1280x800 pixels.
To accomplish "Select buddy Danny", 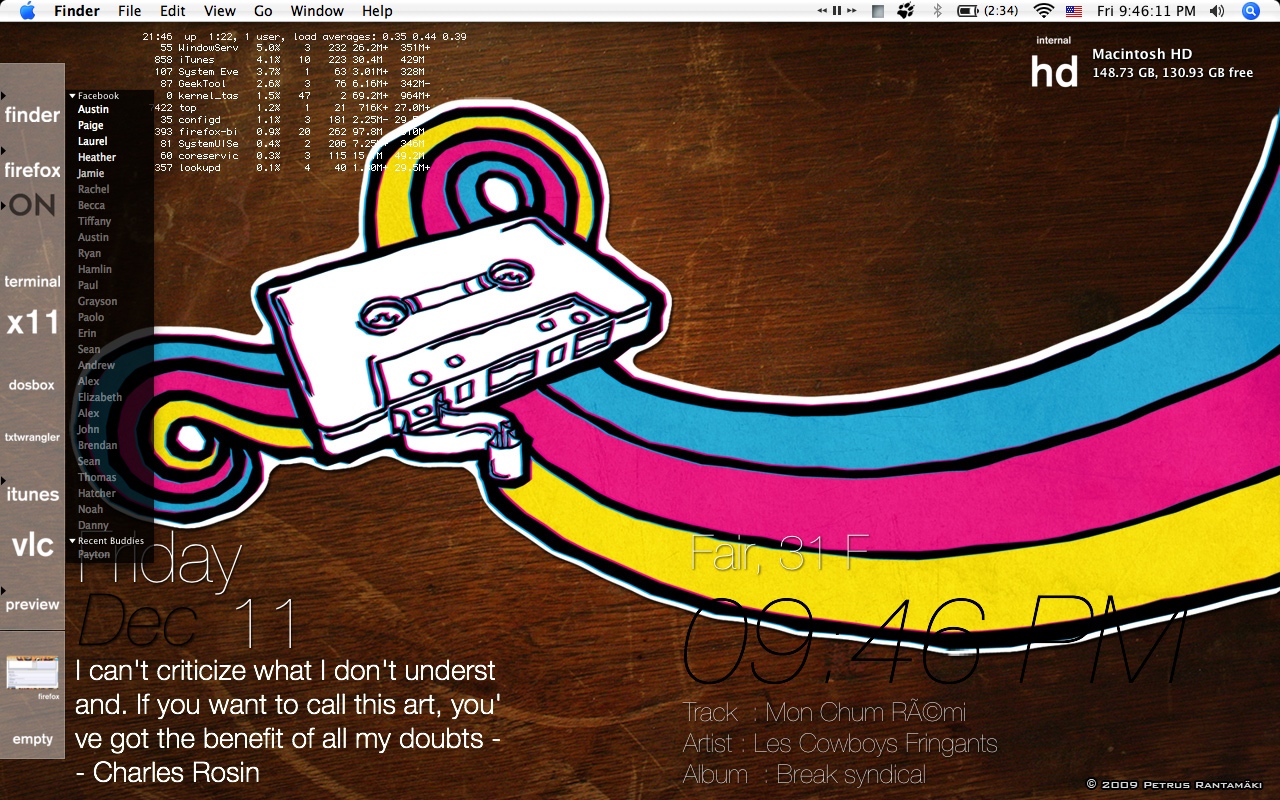I will [93, 526].
